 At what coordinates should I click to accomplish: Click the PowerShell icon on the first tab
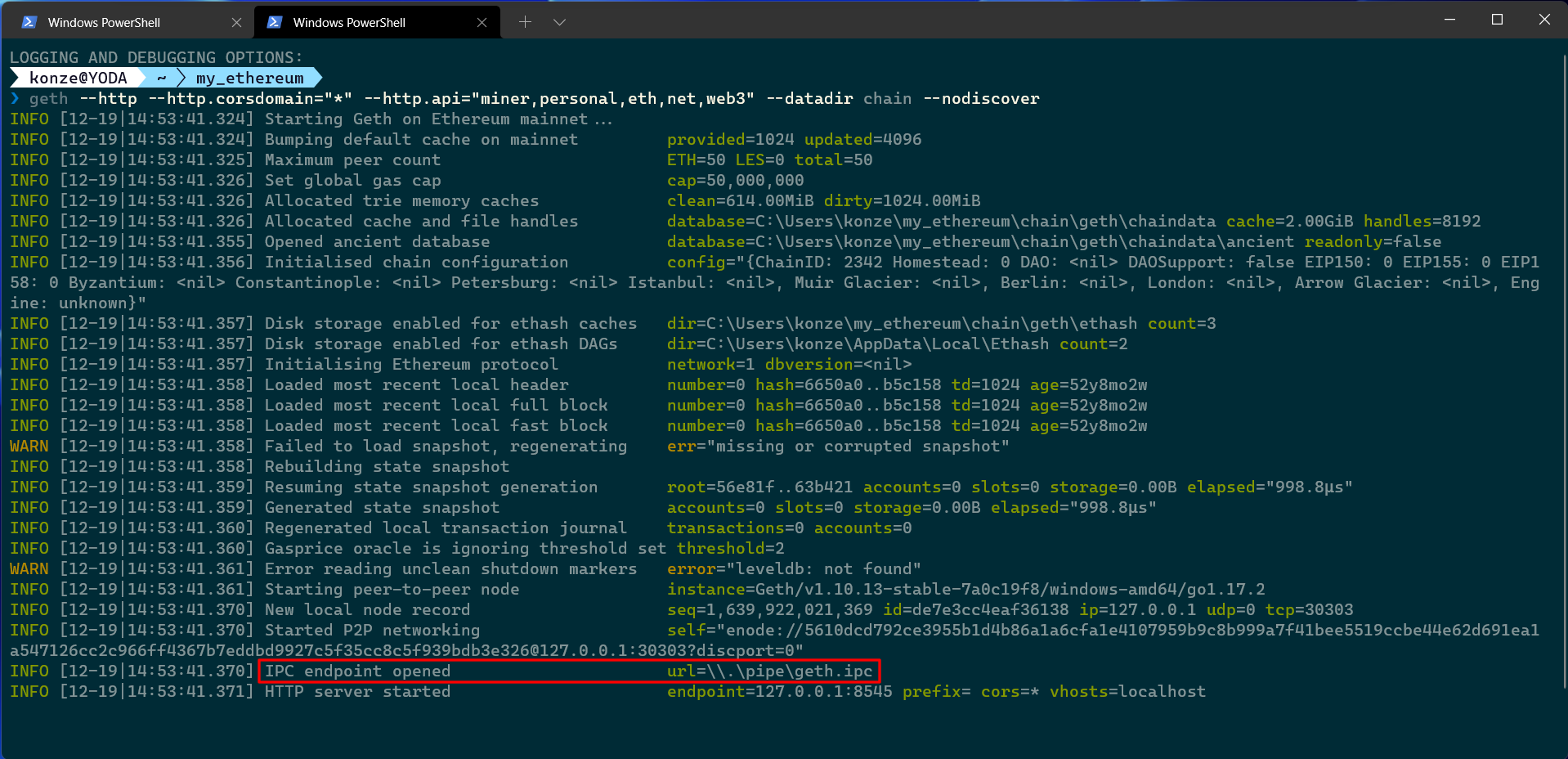(29, 22)
